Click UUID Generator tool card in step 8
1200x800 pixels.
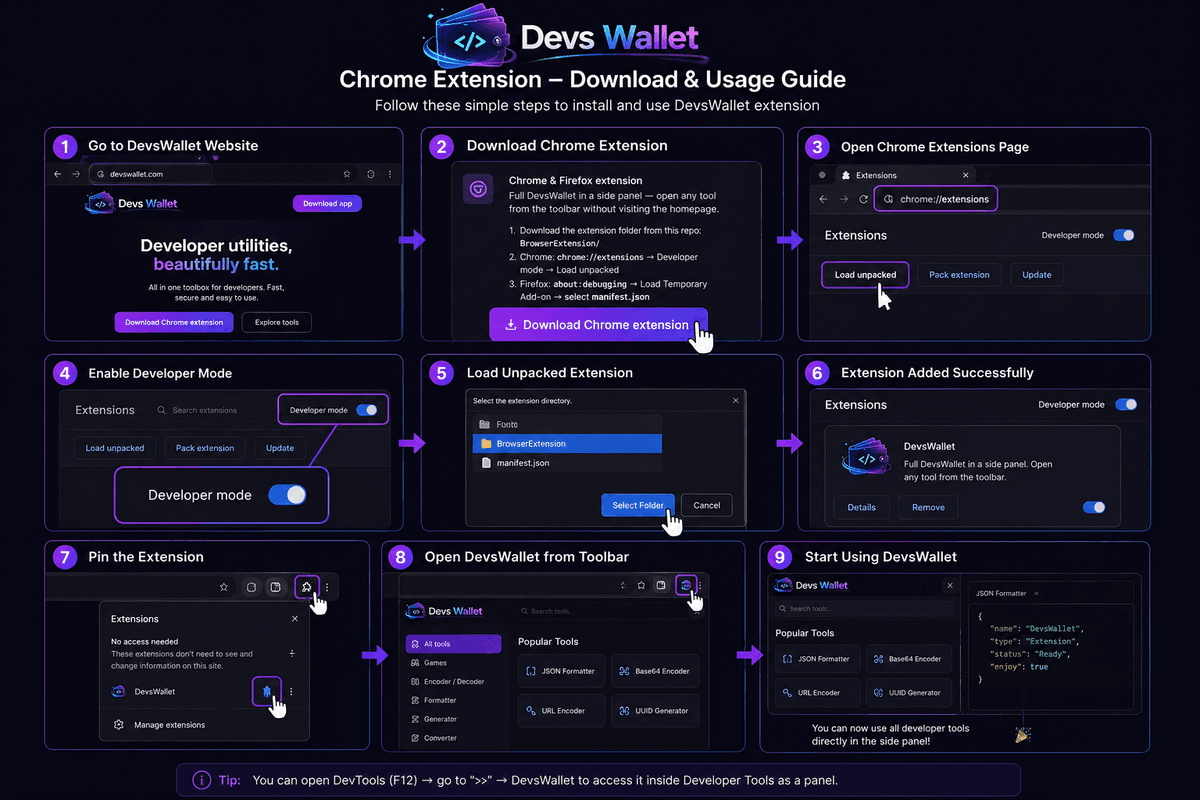coord(654,711)
